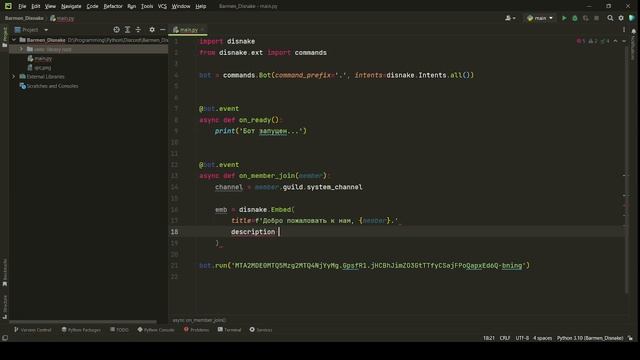Close the main.py editor tab
The height and width of the screenshot is (360, 640).
(x=203, y=30)
